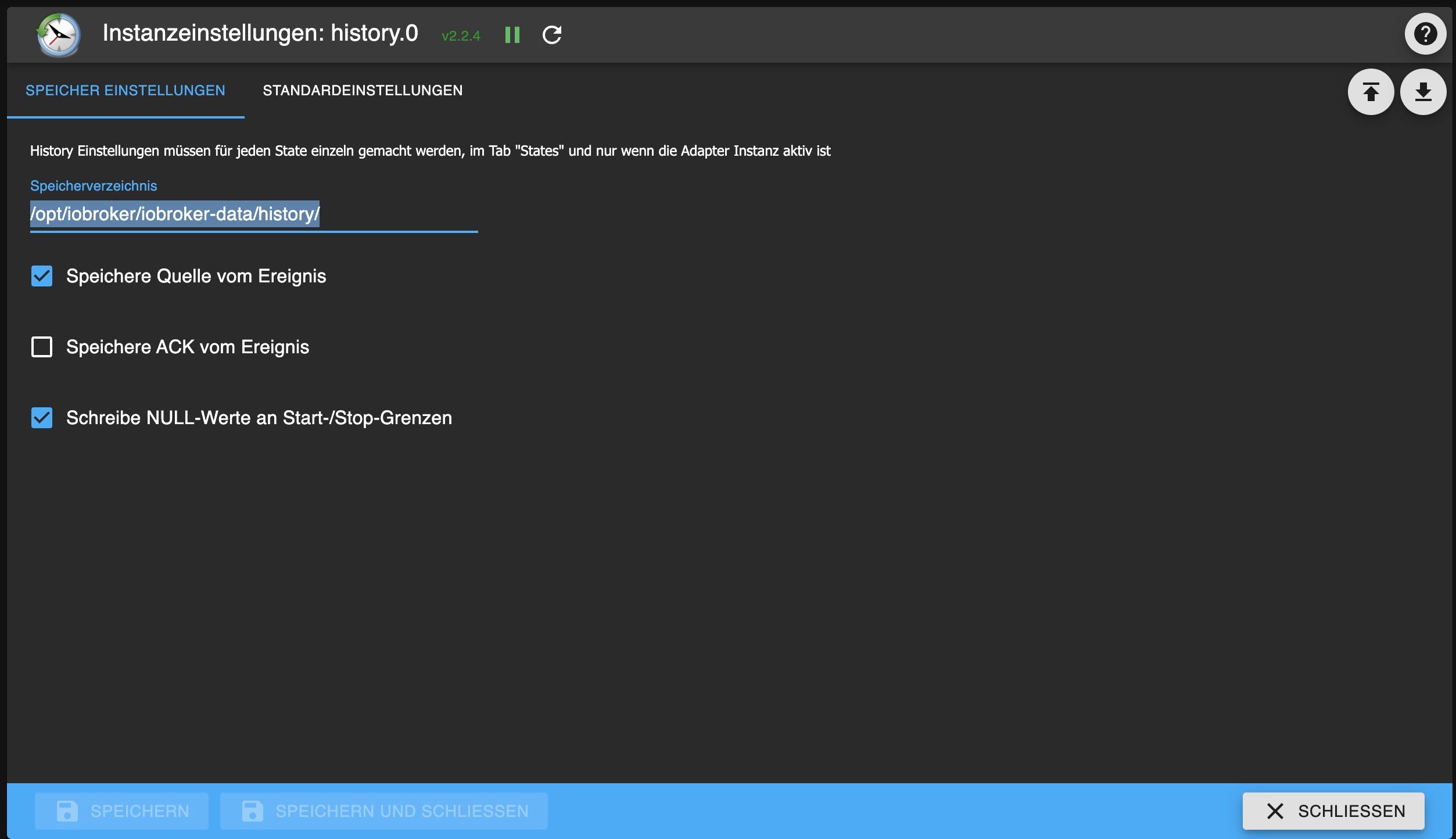Click the Speicherverzeichnis field label
Screen dimensions: 1456x839
click(x=94, y=186)
